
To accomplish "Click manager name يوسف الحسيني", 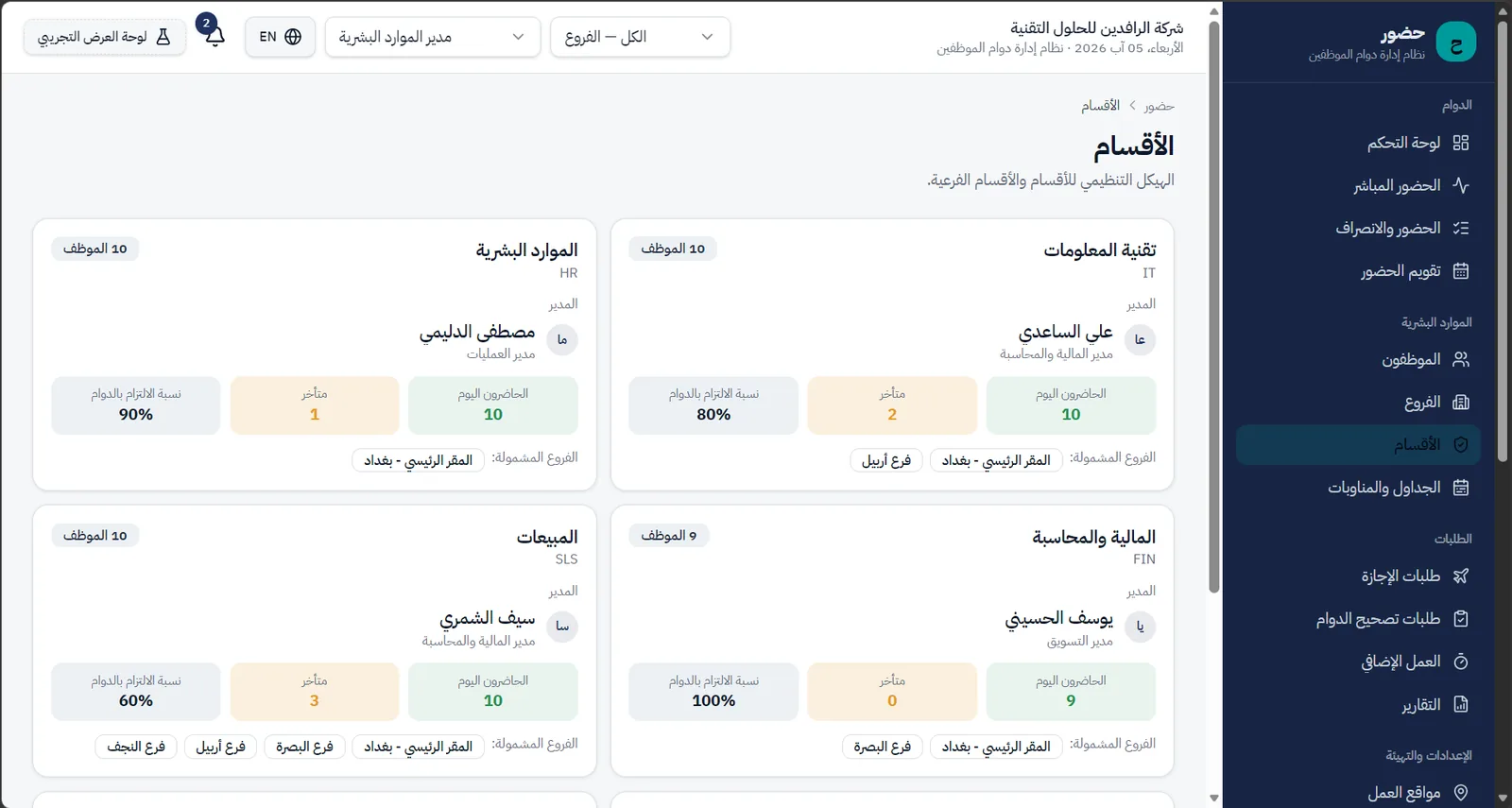I will (1058, 619).
